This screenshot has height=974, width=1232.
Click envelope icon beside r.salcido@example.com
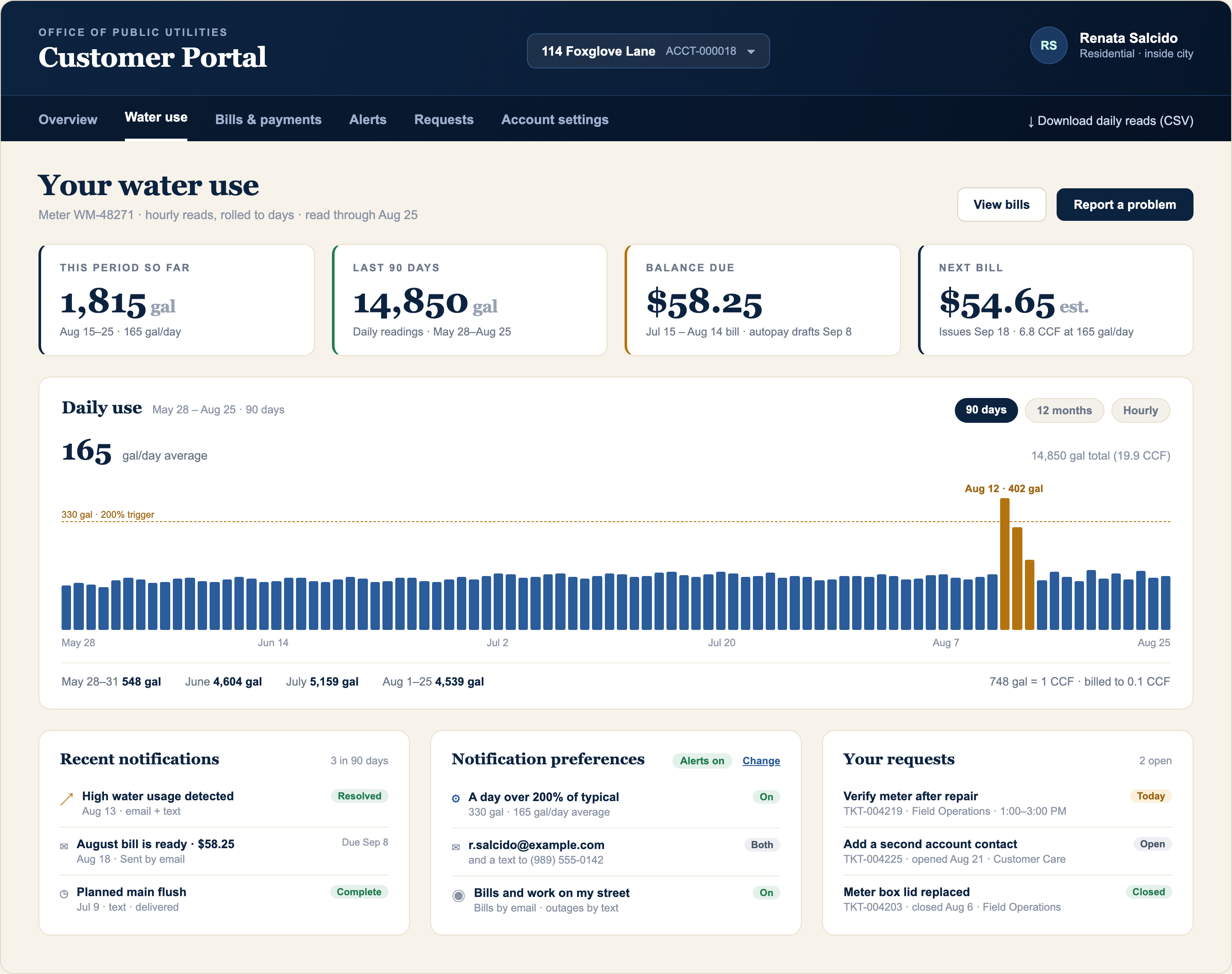[456, 847]
